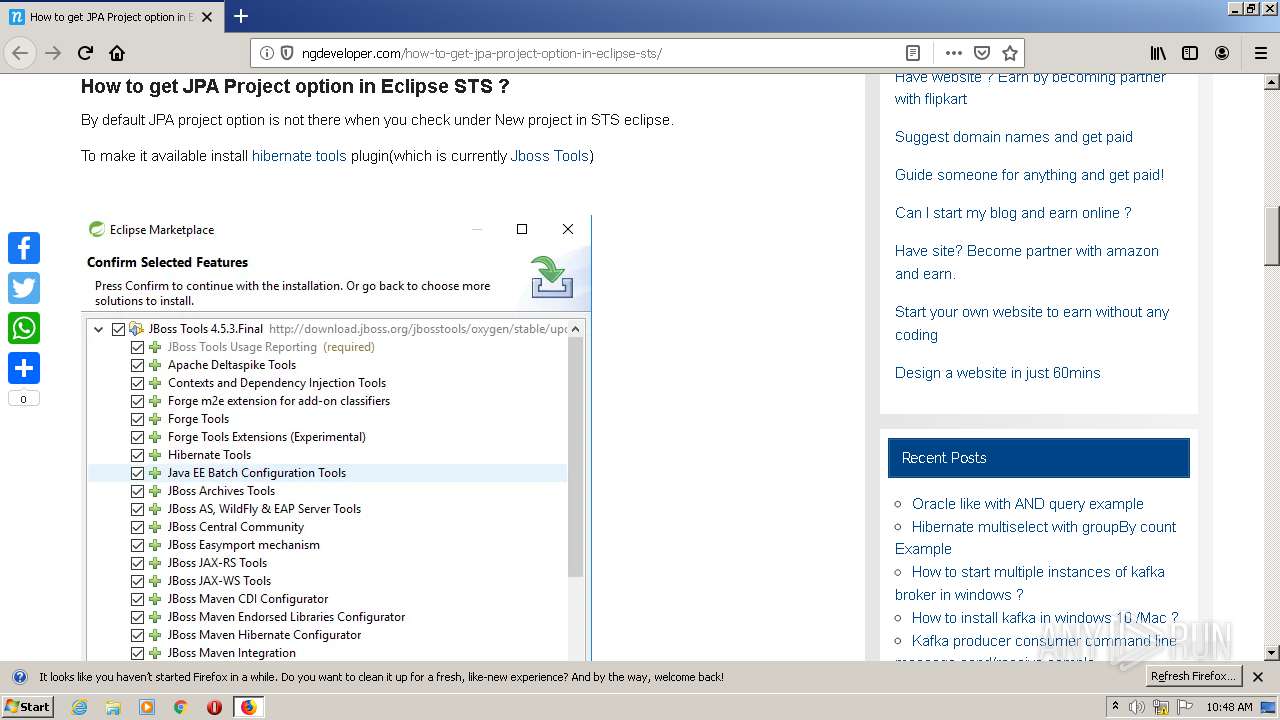Open 'Oracle like with AND query example' post

pos(1027,504)
